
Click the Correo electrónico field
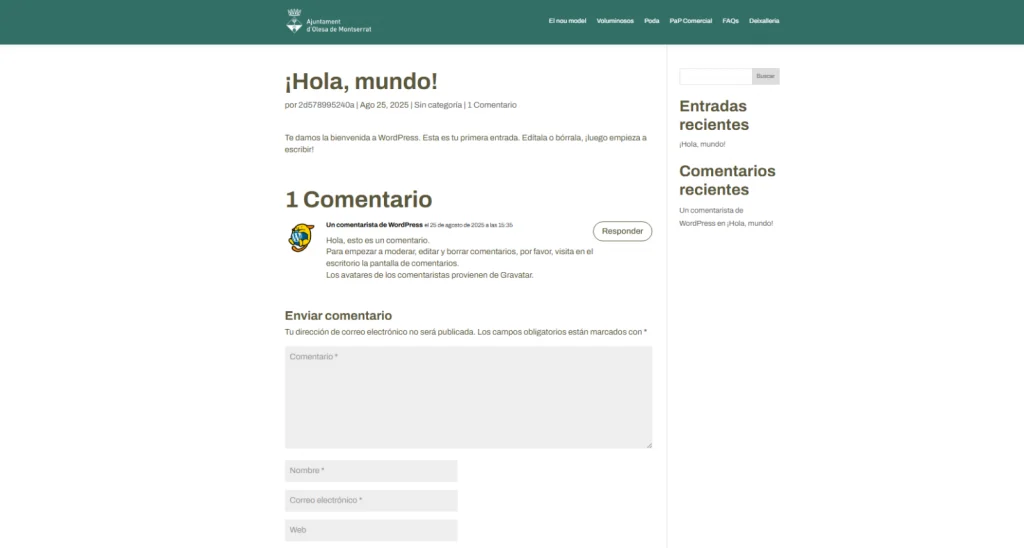(371, 500)
